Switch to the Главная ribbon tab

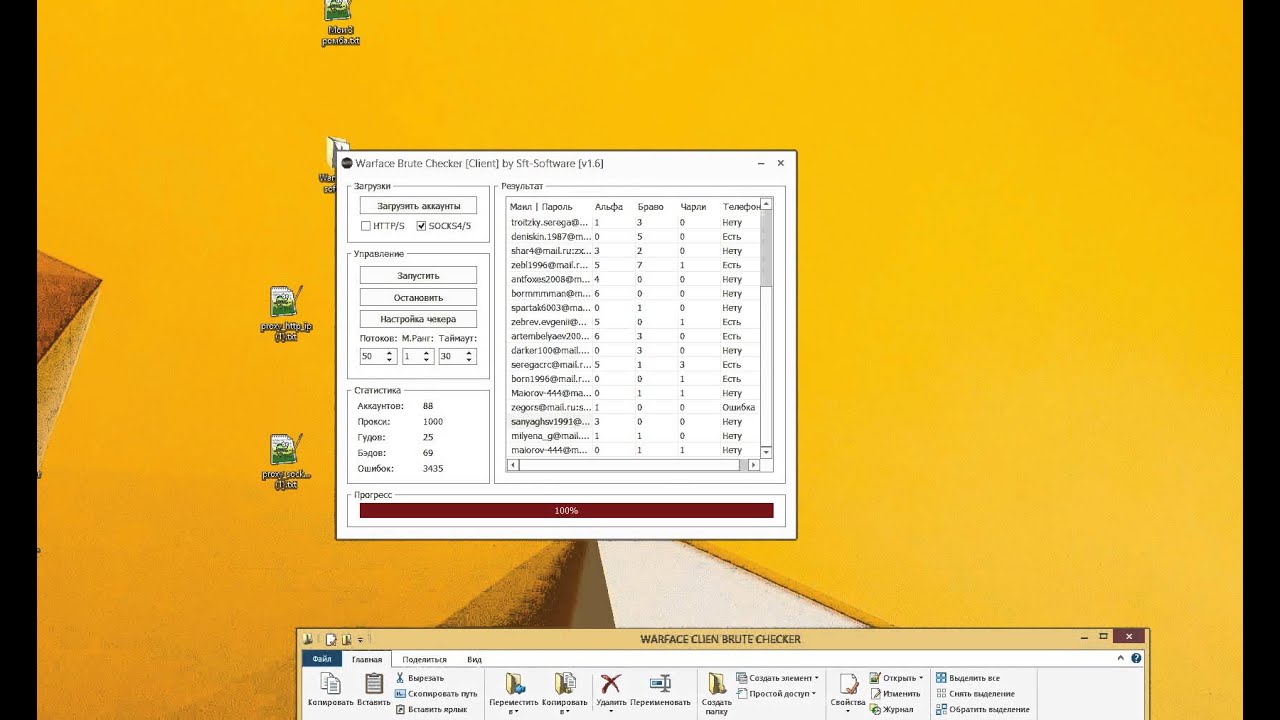coord(367,660)
